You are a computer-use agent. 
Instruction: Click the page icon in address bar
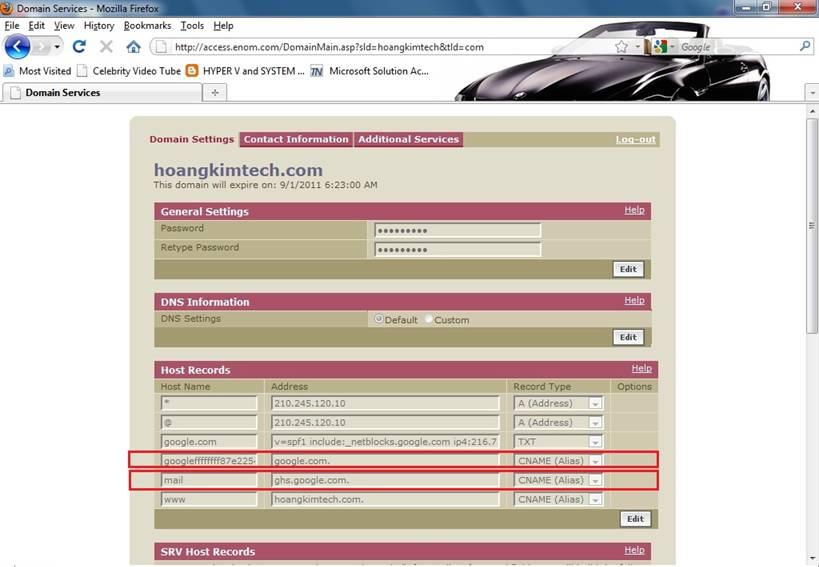coord(162,47)
